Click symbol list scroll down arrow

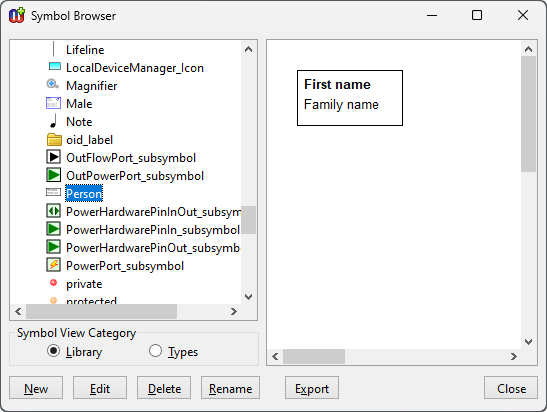coord(248,297)
